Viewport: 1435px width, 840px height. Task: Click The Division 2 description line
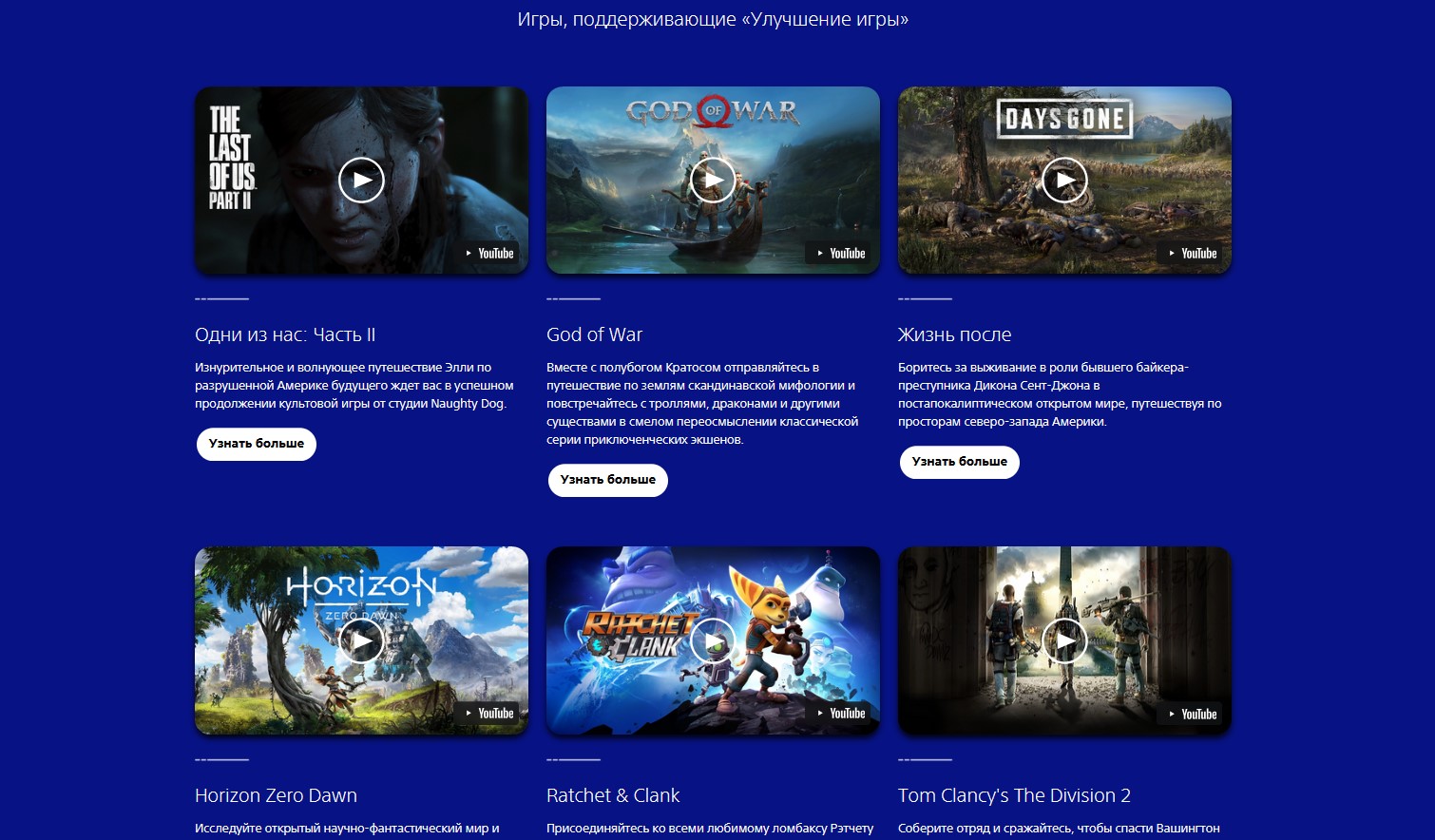tap(1059, 829)
